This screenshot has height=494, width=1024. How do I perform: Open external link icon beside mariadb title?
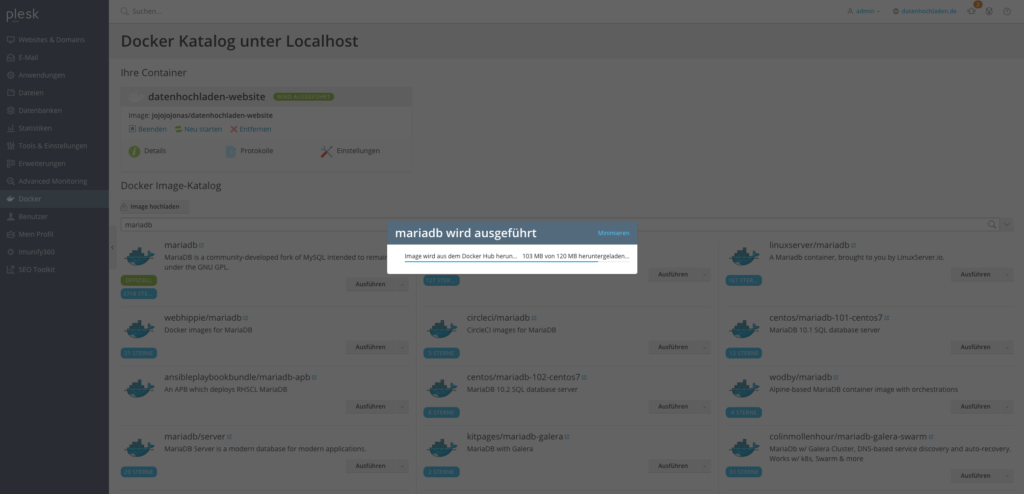tap(202, 246)
